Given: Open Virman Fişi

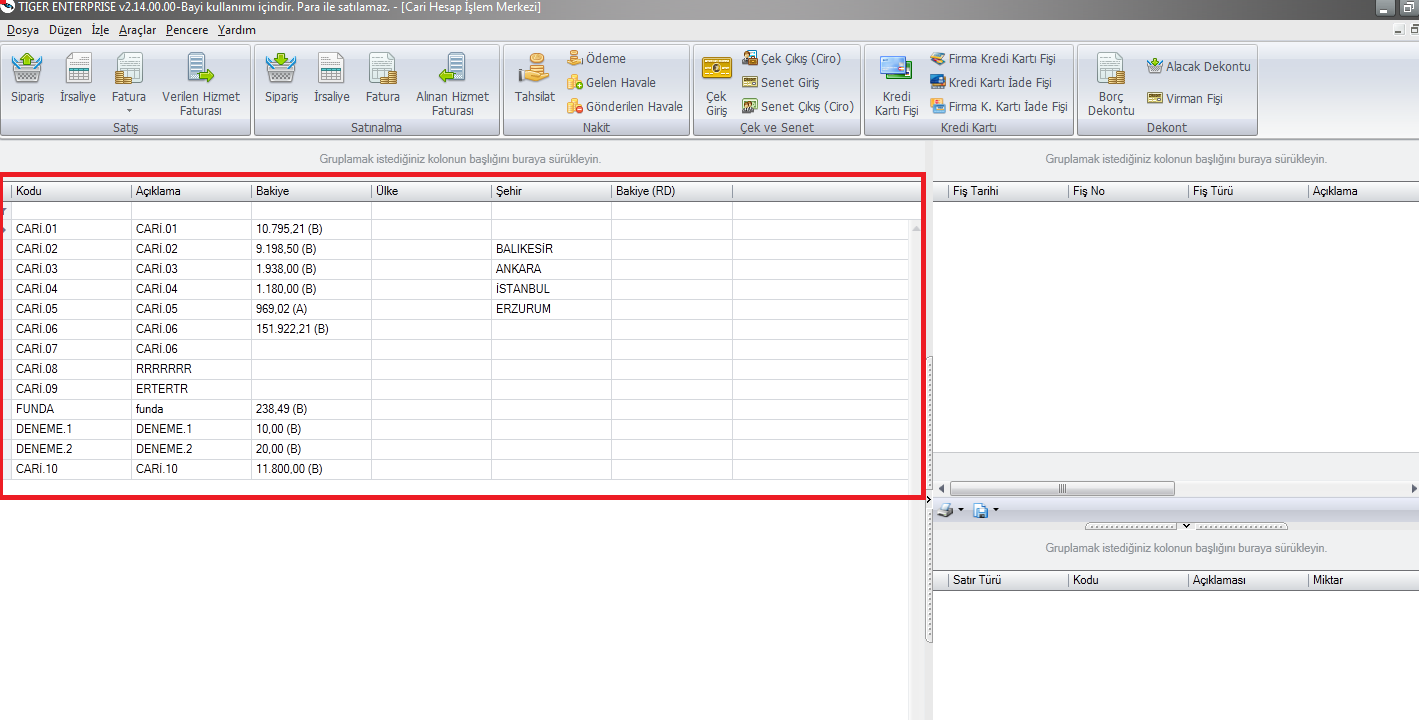Looking at the screenshot, I should pos(1185,99).
